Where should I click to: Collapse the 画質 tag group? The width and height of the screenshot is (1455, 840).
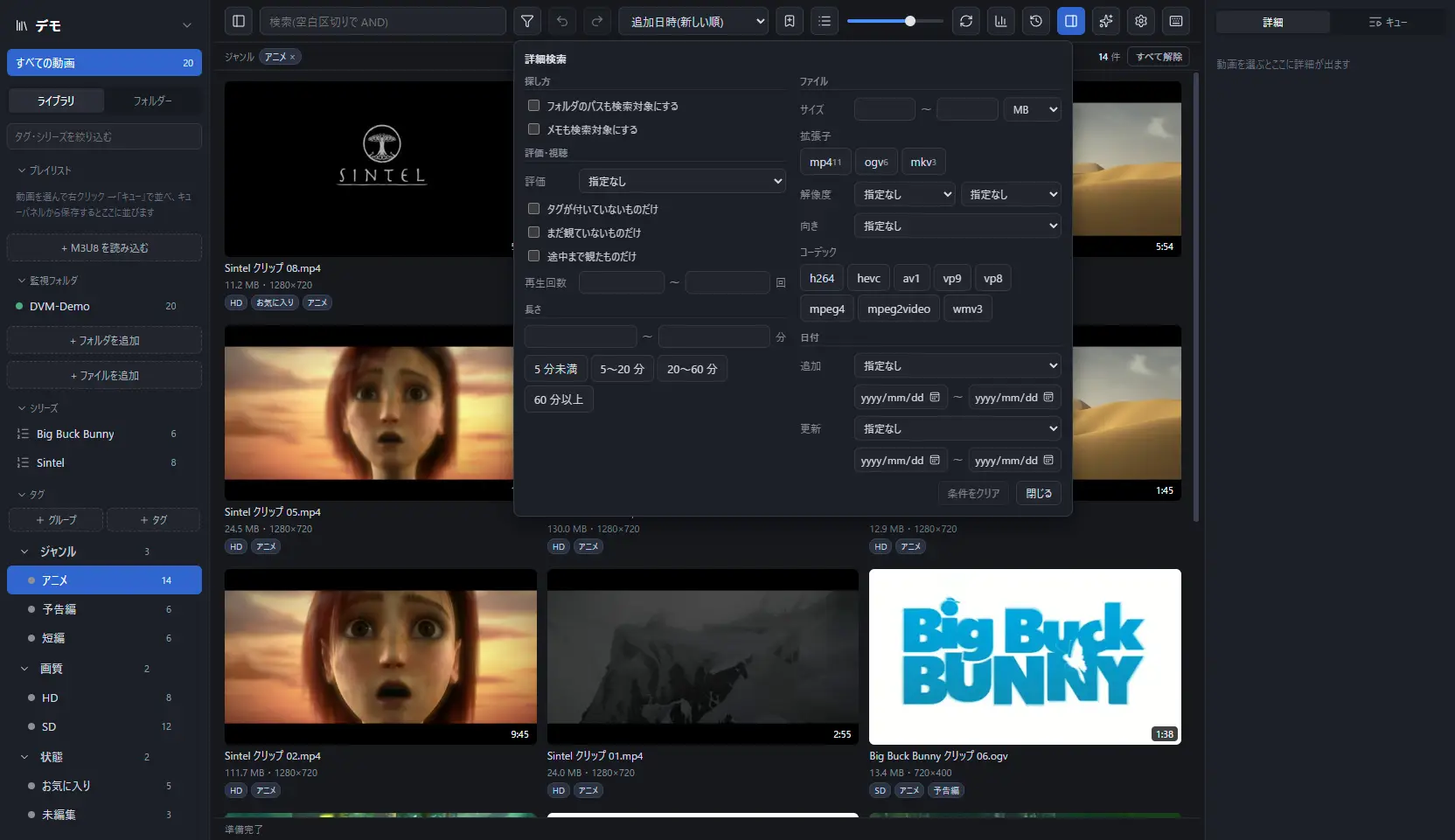coord(24,669)
